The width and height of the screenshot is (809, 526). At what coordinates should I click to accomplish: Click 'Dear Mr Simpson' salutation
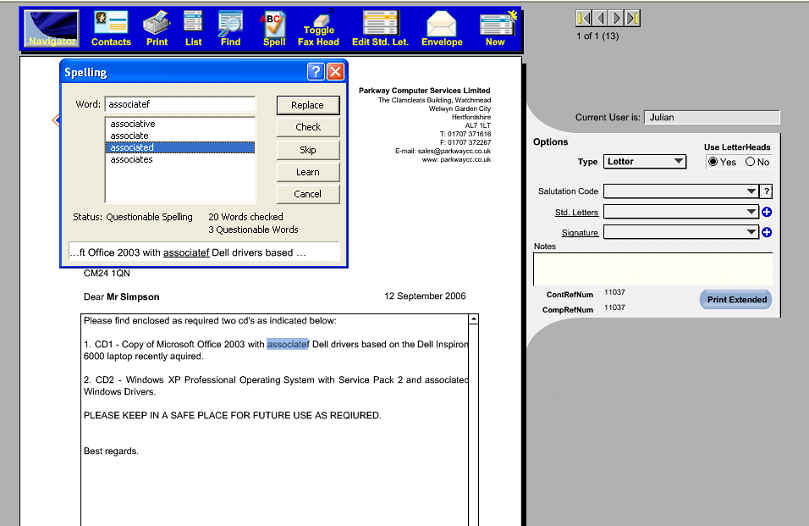pos(121,297)
